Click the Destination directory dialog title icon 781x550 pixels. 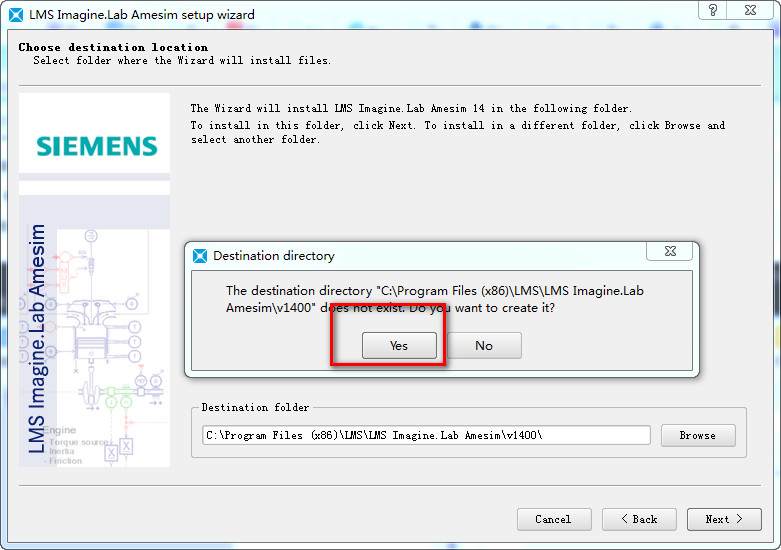point(200,256)
